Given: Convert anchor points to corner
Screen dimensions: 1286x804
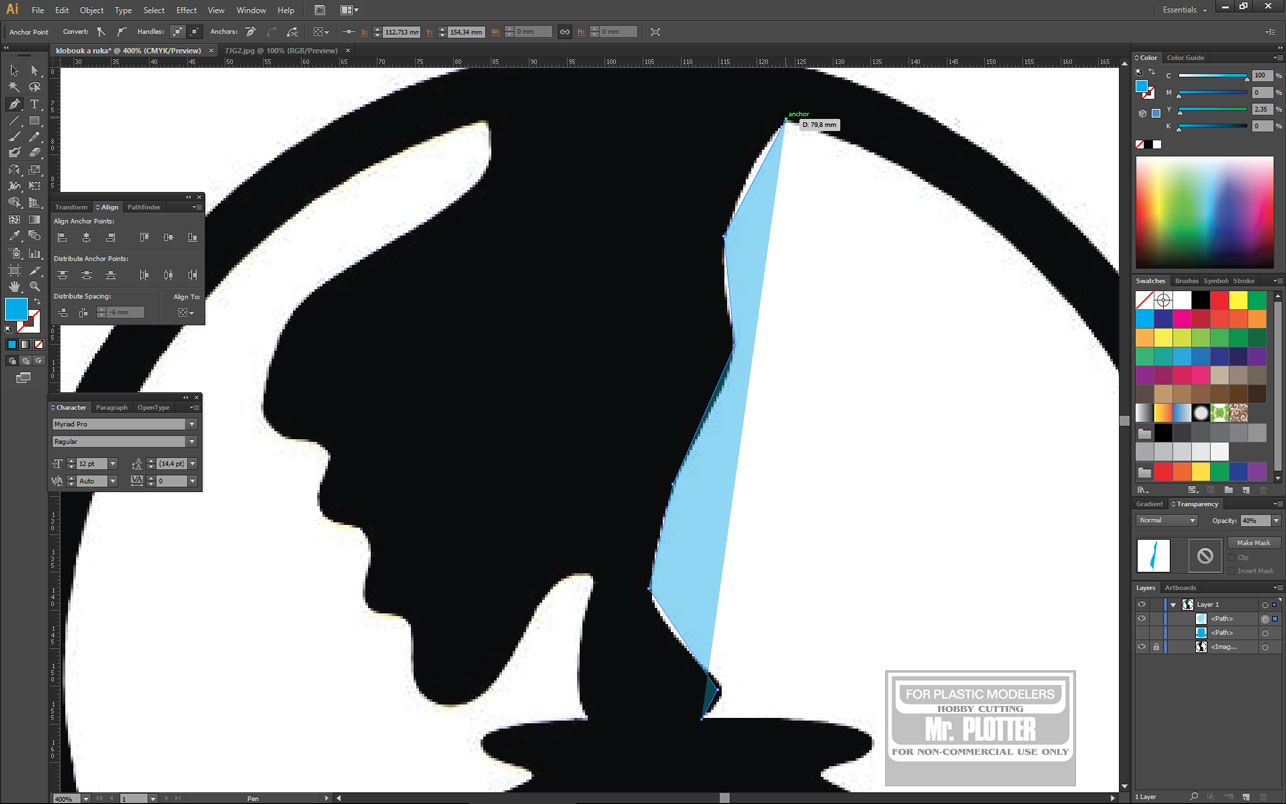Looking at the screenshot, I should click(x=101, y=32).
